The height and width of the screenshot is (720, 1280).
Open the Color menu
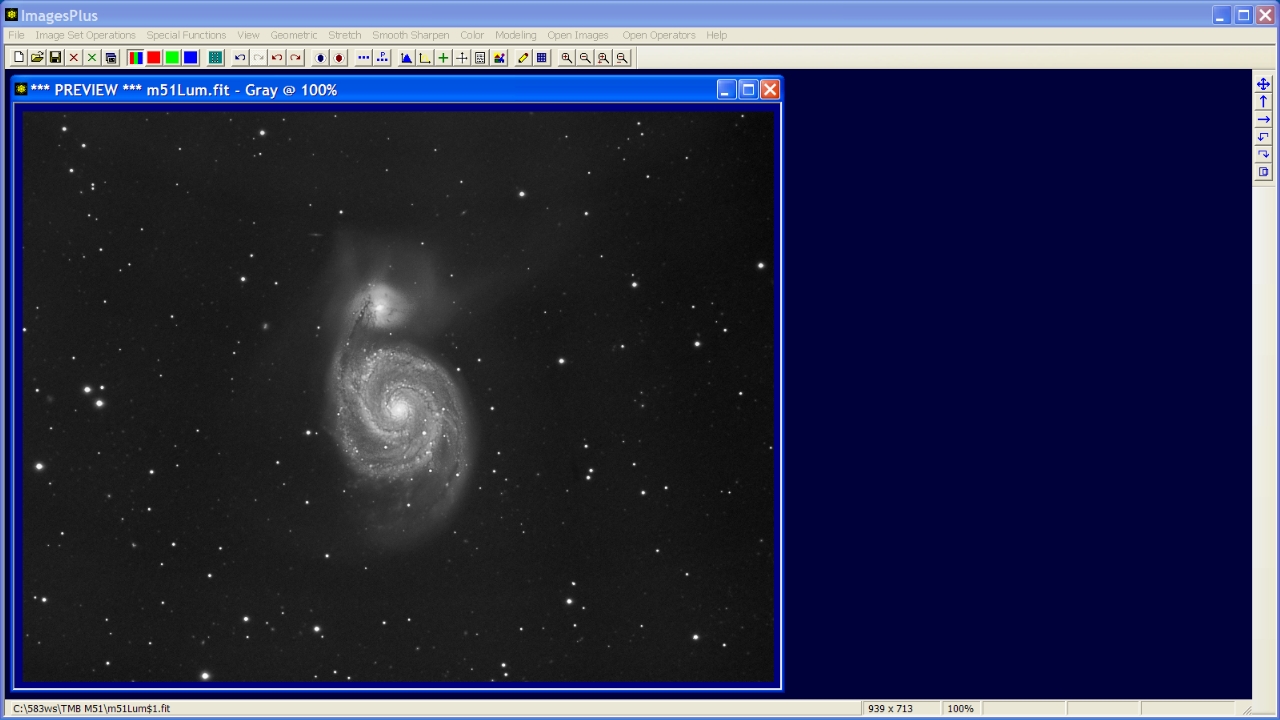[472, 35]
